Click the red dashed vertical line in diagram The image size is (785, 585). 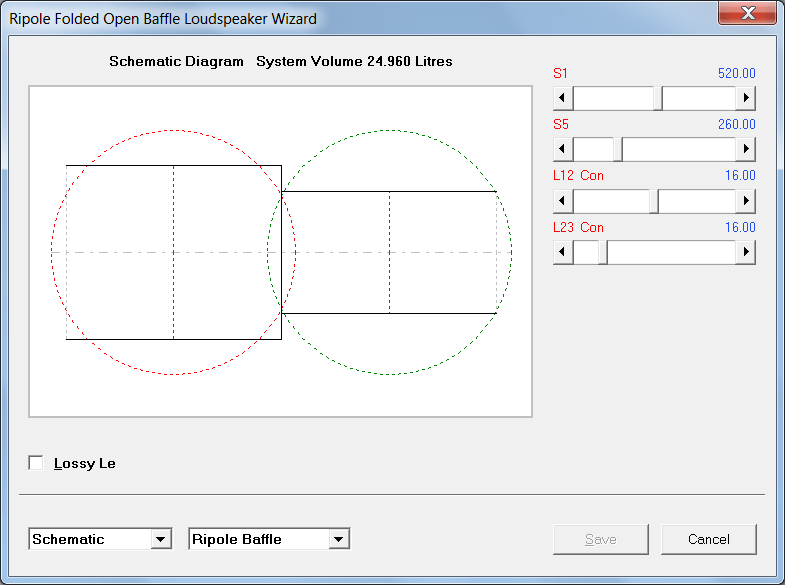point(174,252)
